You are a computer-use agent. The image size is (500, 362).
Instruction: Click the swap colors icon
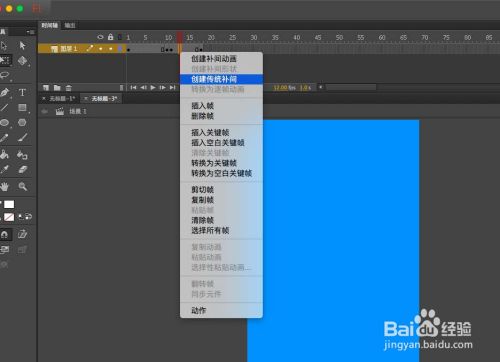click(x=29, y=217)
